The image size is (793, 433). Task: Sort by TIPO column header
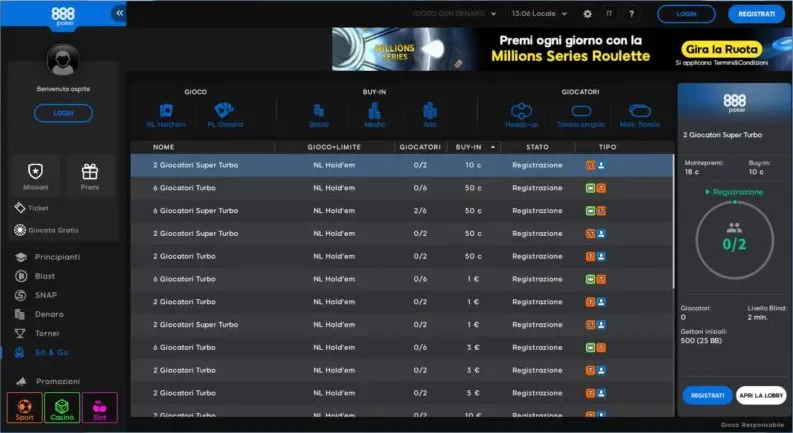(607, 147)
